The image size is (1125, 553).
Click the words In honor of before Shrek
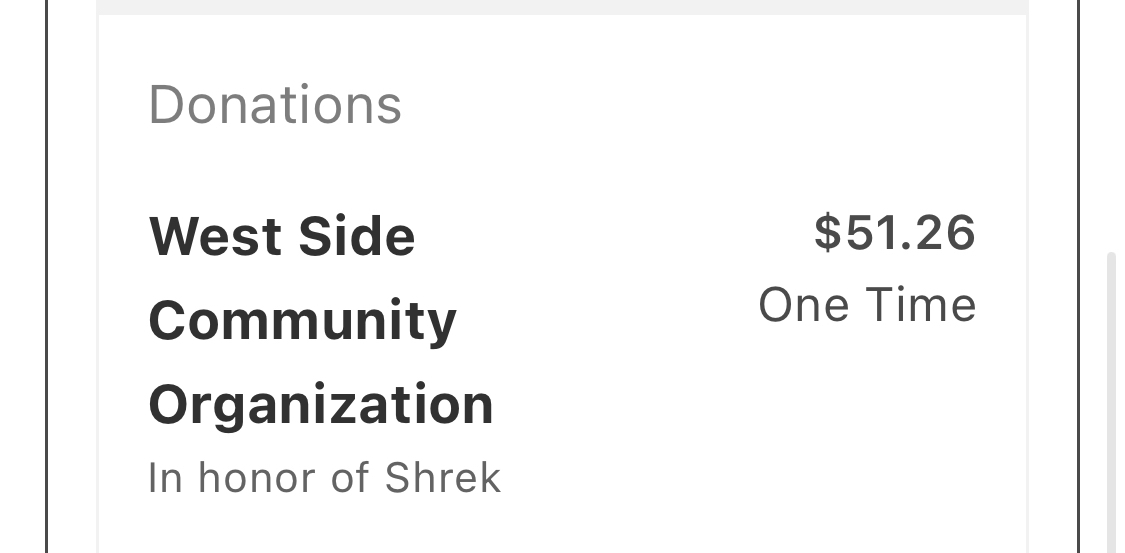pyautogui.click(x=258, y=478)
